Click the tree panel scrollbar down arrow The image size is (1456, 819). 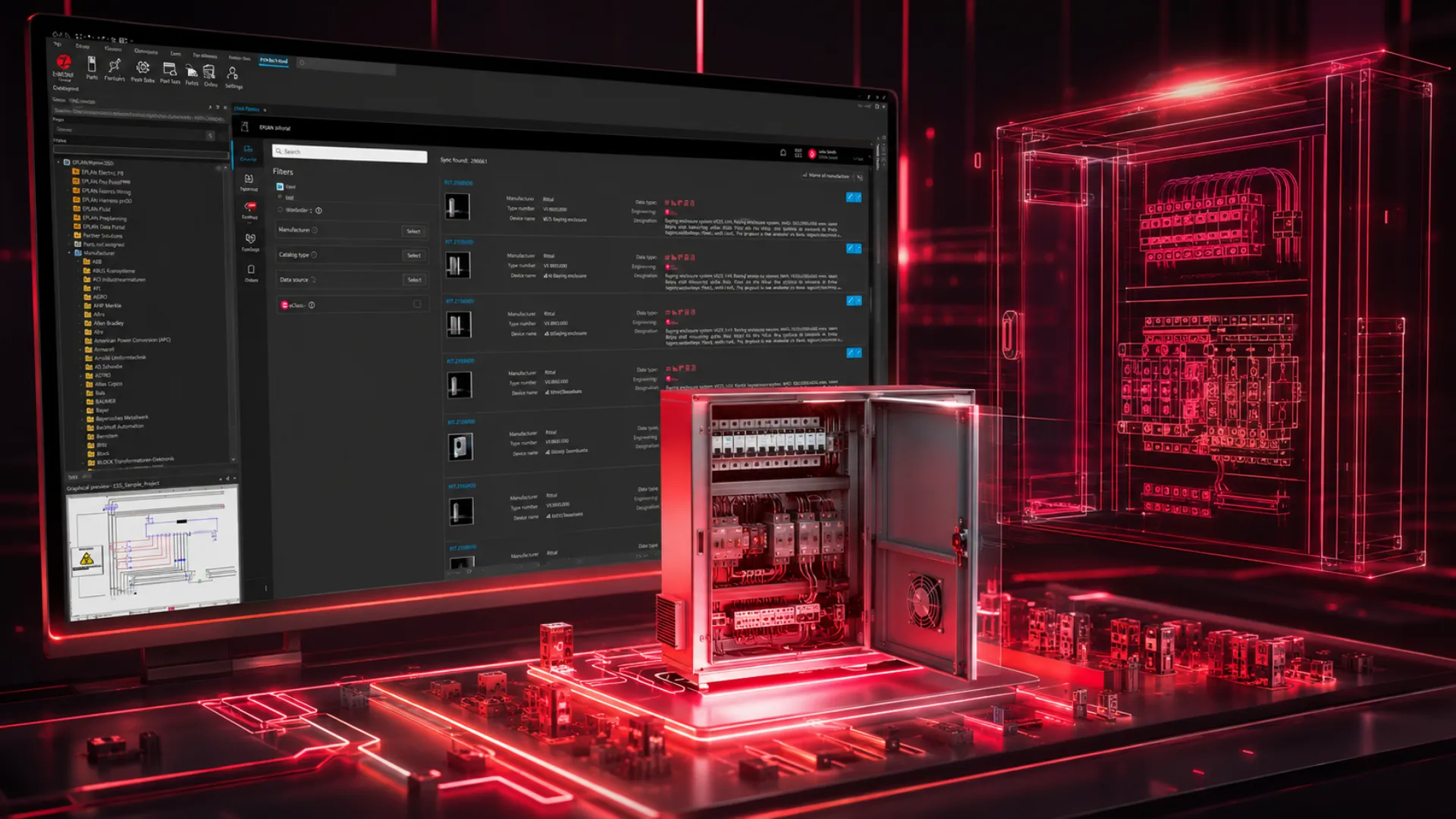click(x=233, y=460)
